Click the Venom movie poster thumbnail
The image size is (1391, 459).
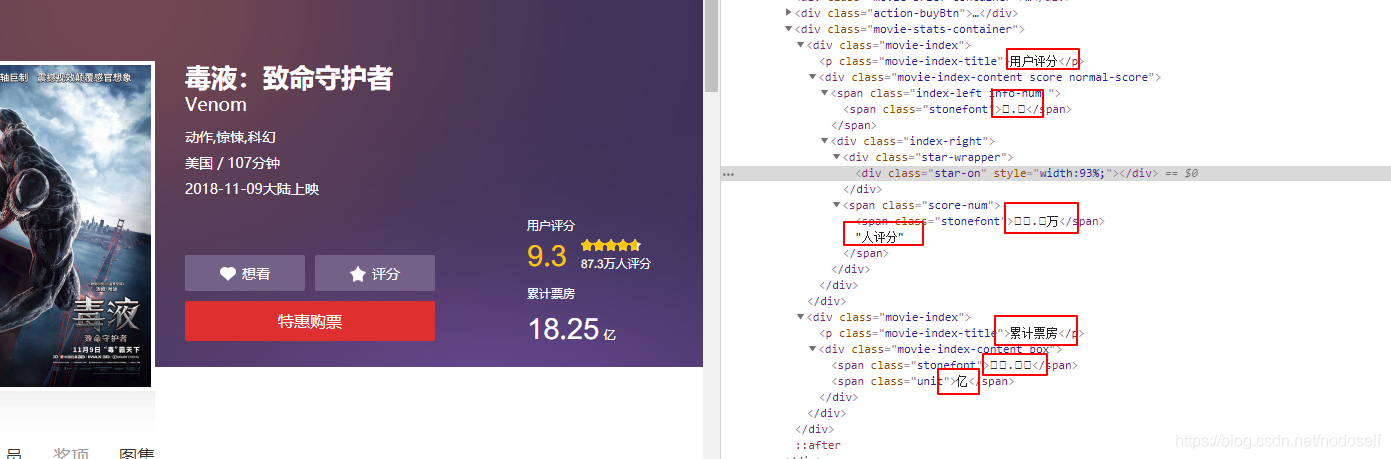(x=75, y=225)
